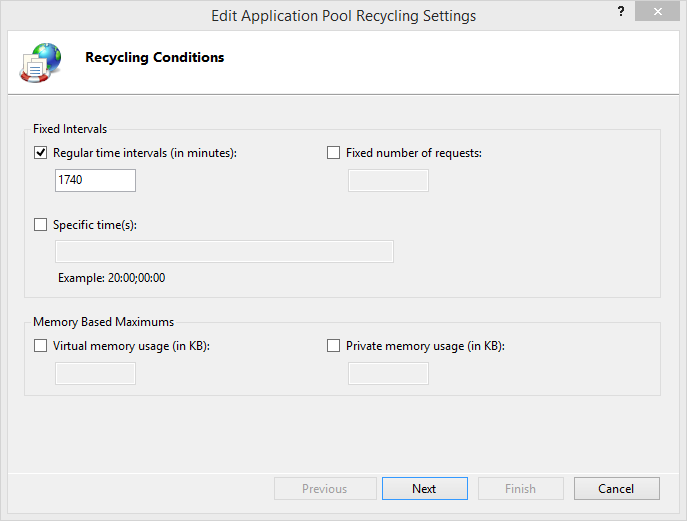Click the greyed-out Previous button
The height and width of the screenshot is (521, 687).
click(x=324, y=489)
